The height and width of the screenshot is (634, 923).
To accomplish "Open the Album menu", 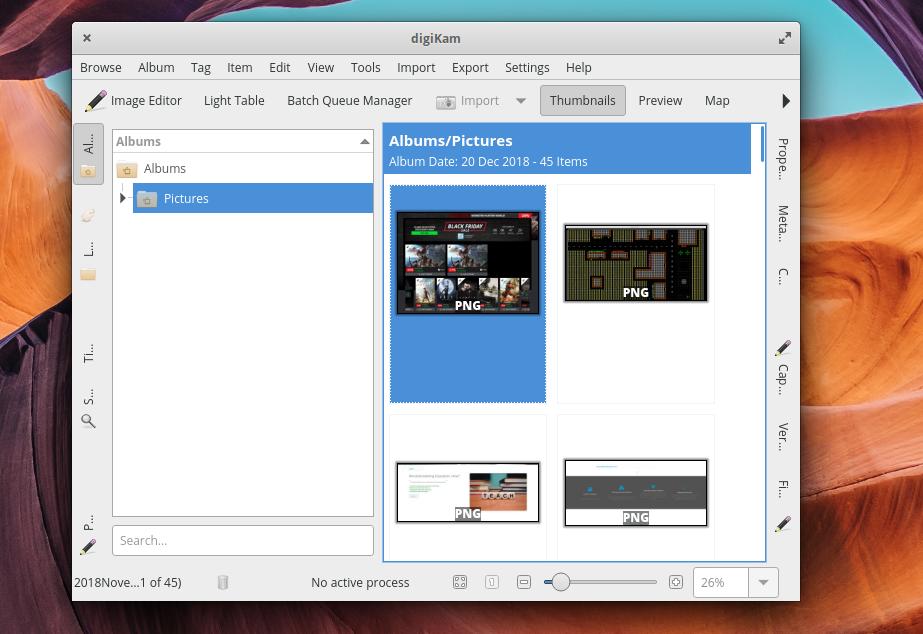I will coord(156,67).
